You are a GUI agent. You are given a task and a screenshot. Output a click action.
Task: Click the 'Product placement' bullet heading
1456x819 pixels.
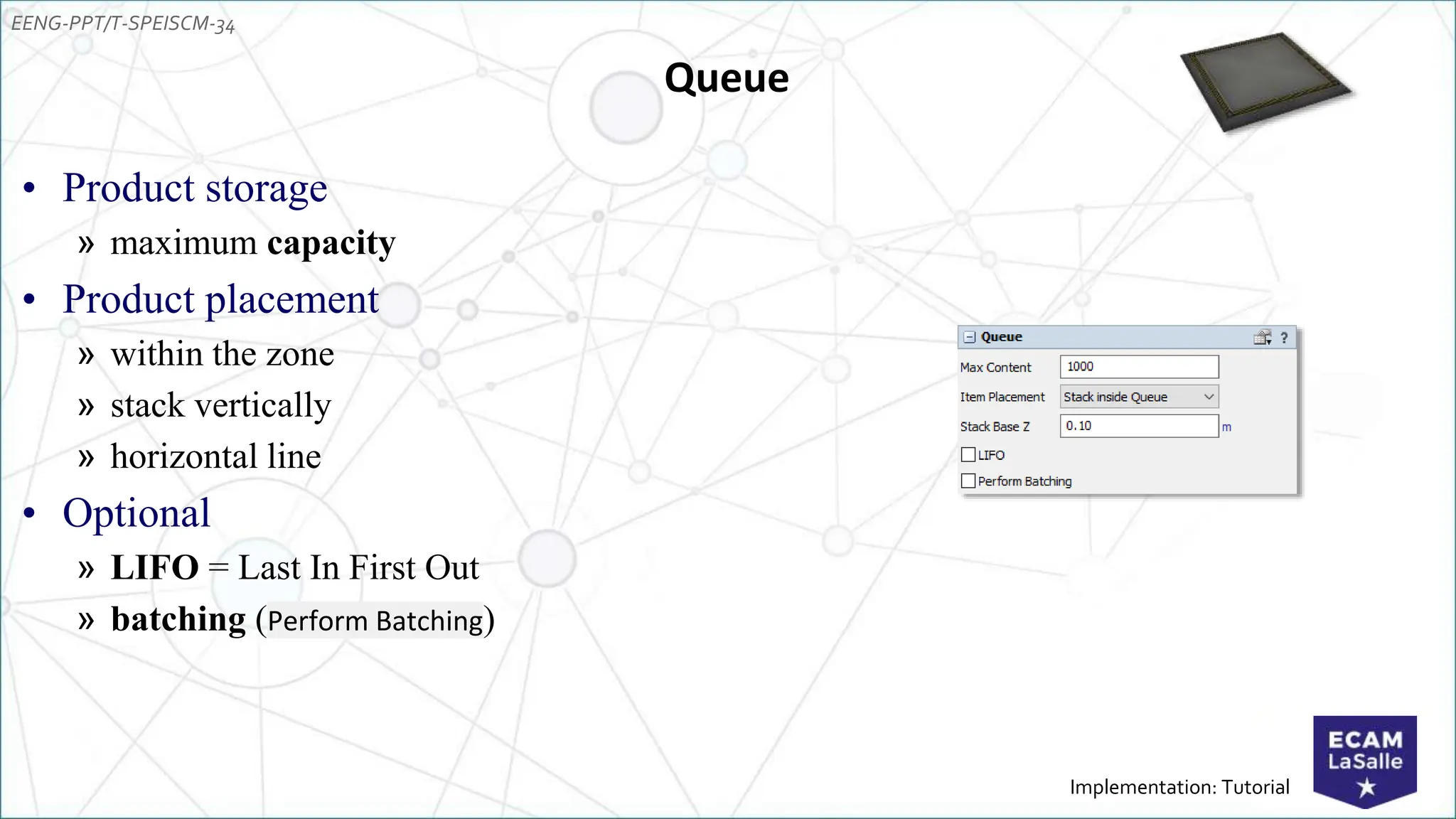[x=220, y=299]
